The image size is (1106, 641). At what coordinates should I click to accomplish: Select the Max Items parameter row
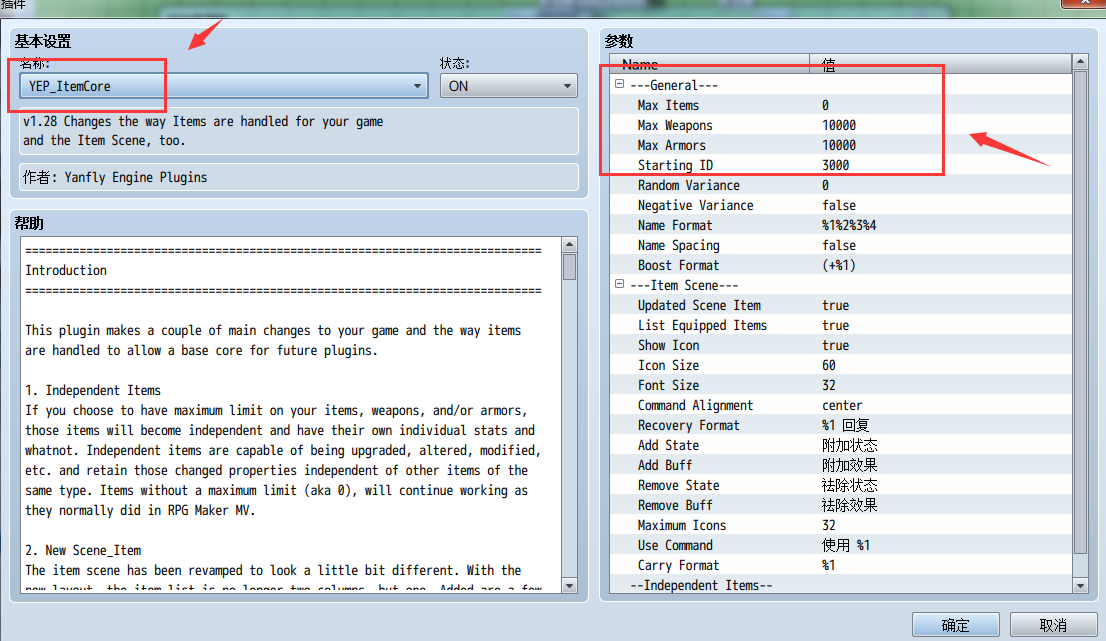coord(841,105)
